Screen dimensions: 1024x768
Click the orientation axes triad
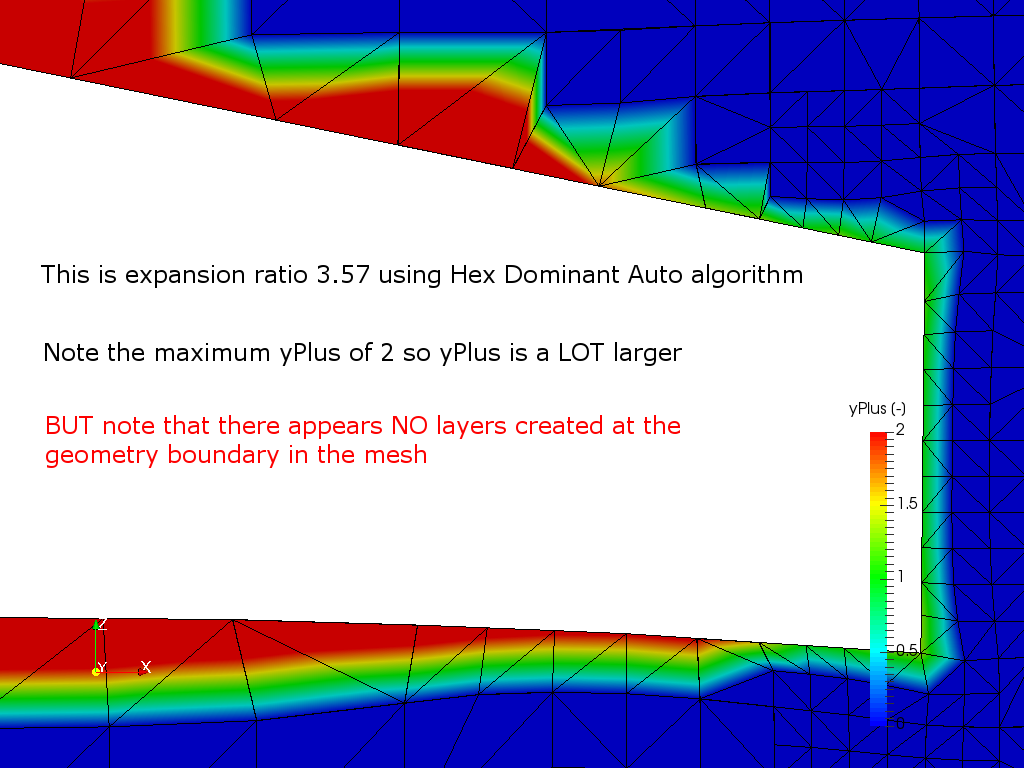tap(122, 647)
